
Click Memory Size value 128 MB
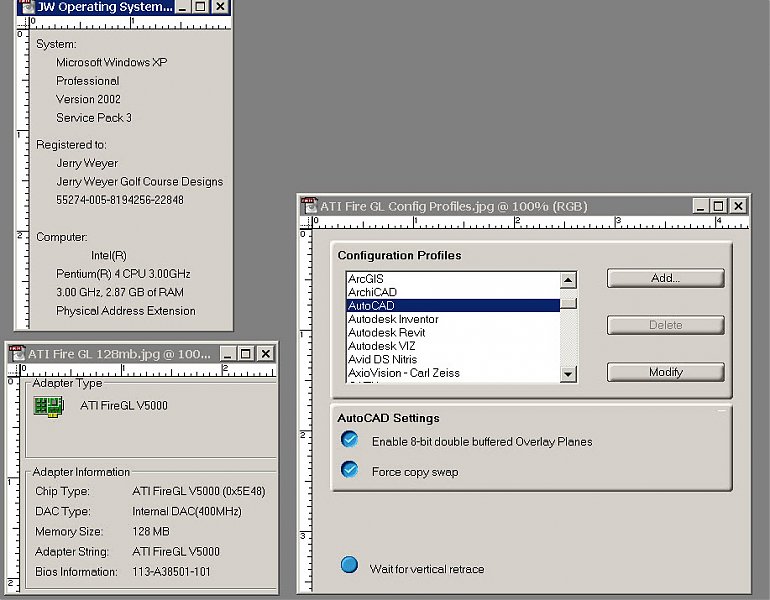(151, 532)
